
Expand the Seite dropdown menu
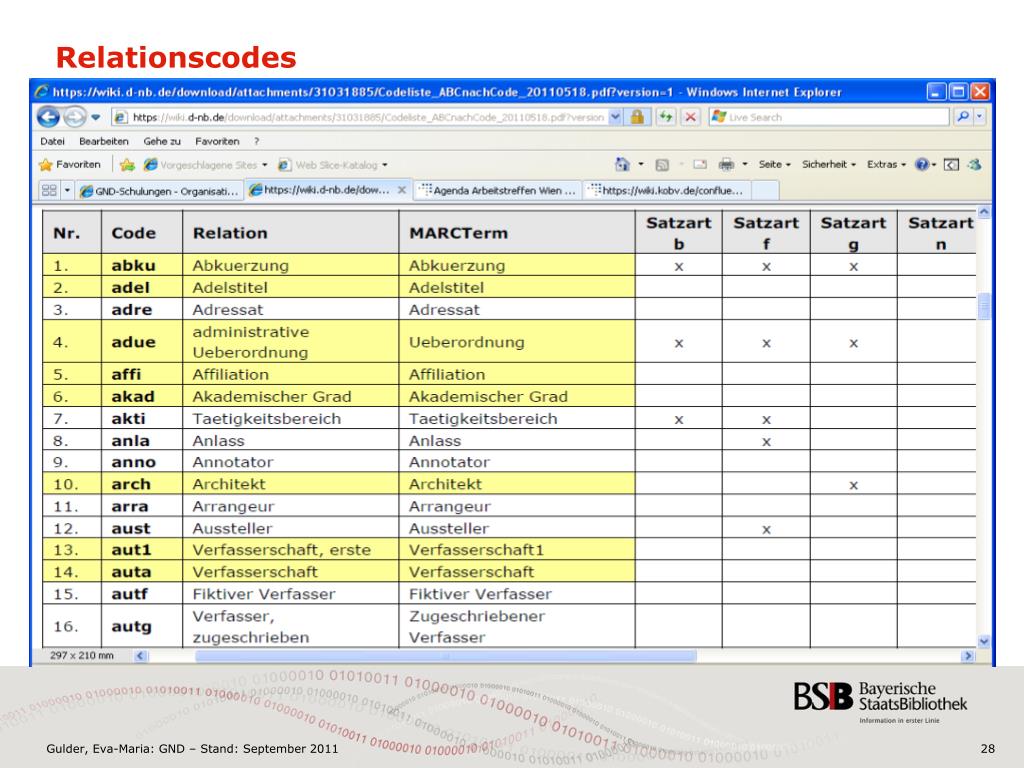[x=774, y=164]
